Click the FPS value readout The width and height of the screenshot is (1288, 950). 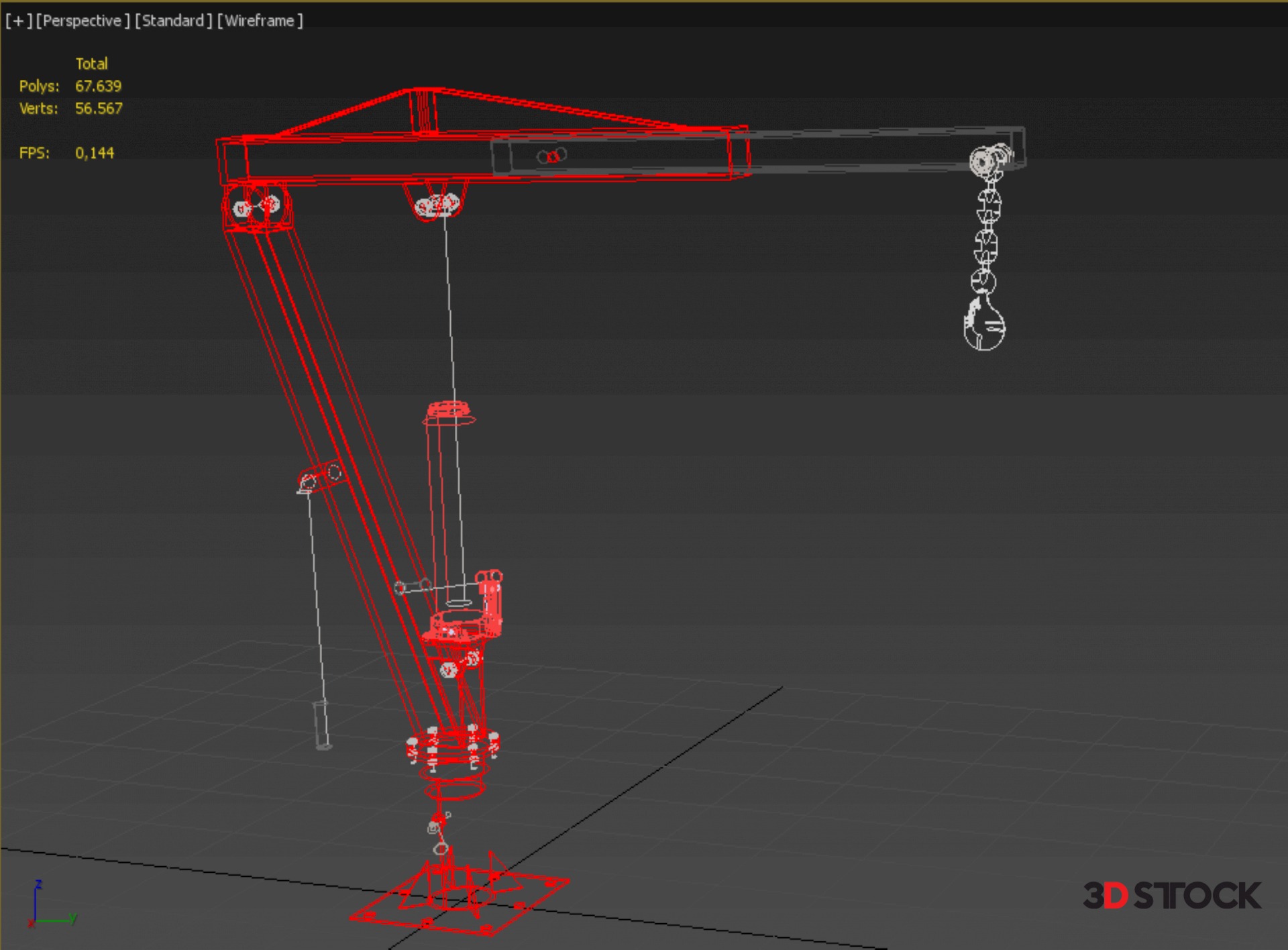94,153
